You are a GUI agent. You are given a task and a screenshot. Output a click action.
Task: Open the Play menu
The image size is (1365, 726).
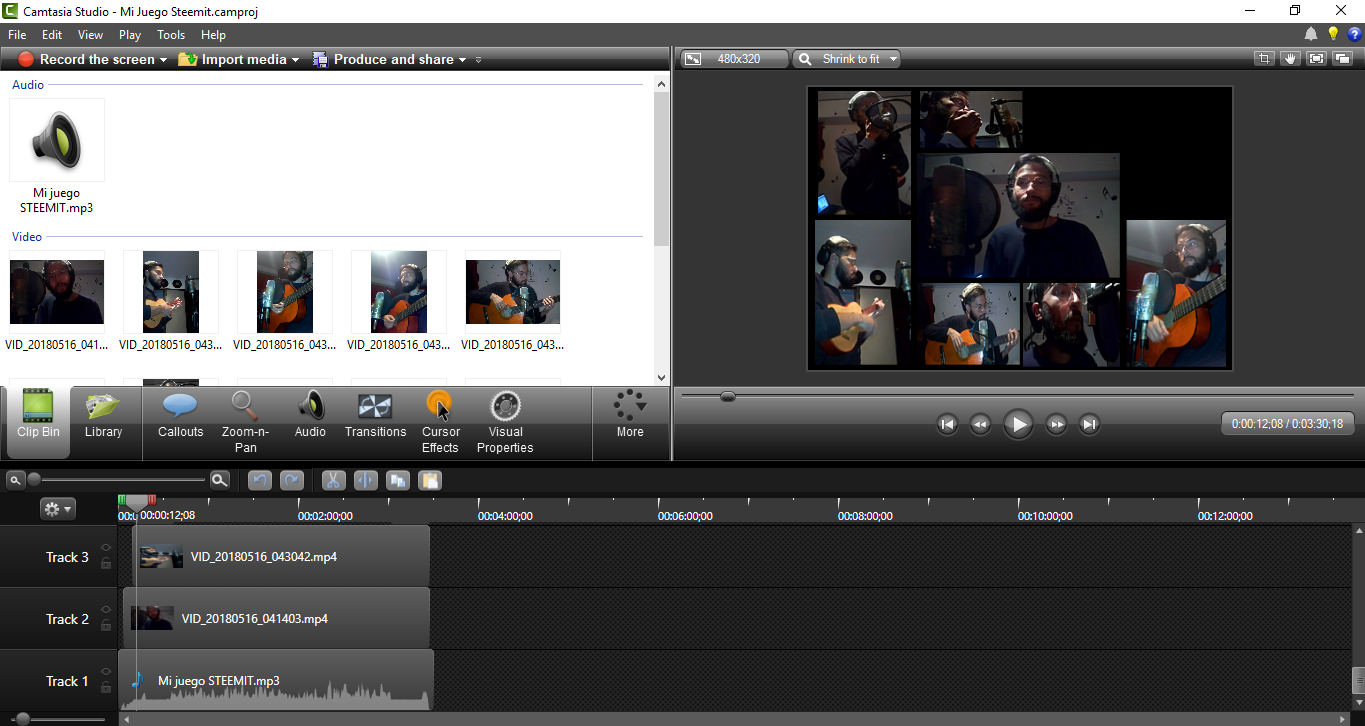(130, 34)
